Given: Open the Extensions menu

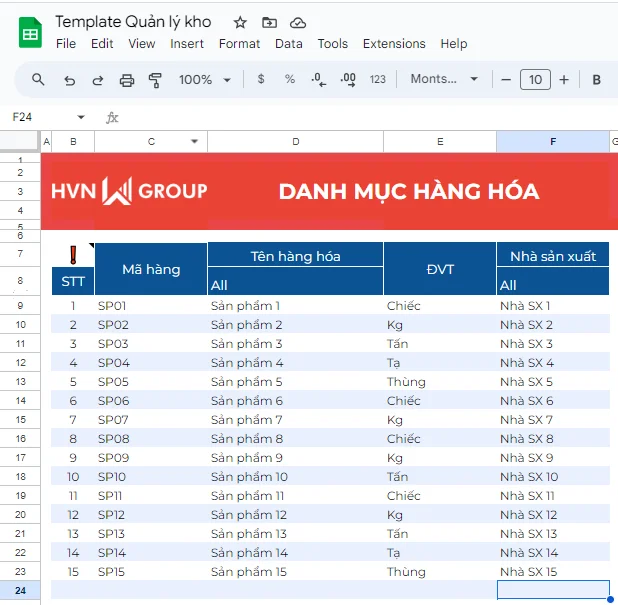Looking at the screenshot, I should point(394,44).
